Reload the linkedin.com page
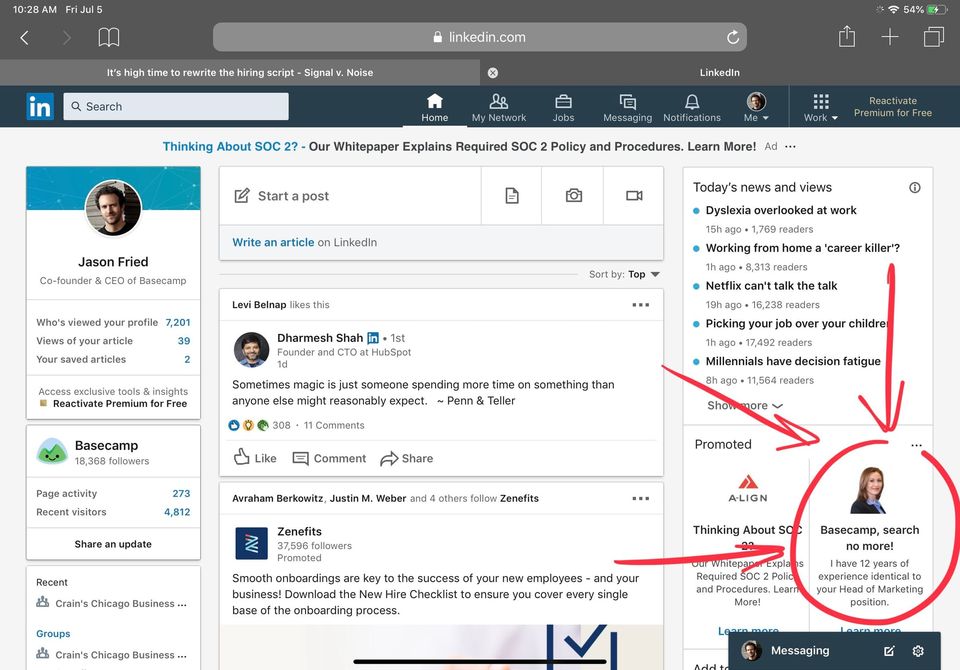This screenshot has width=960, height=670. 733,37
